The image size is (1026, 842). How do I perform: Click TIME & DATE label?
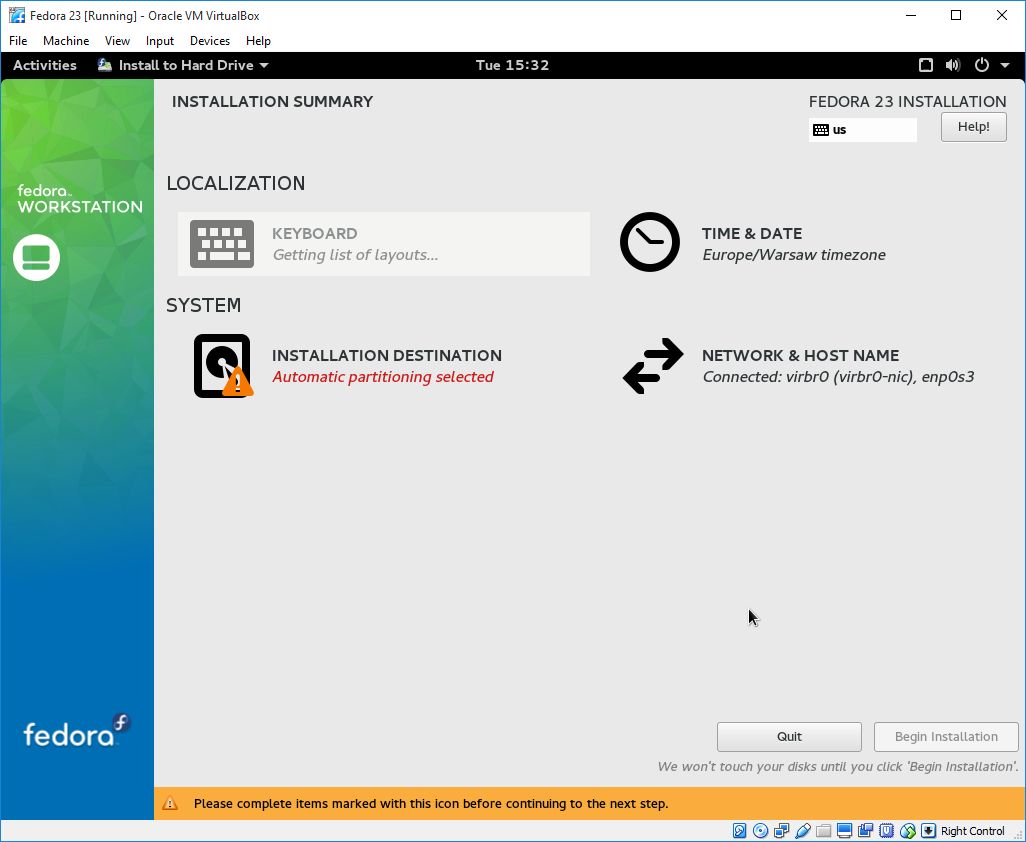pos(752,234)
